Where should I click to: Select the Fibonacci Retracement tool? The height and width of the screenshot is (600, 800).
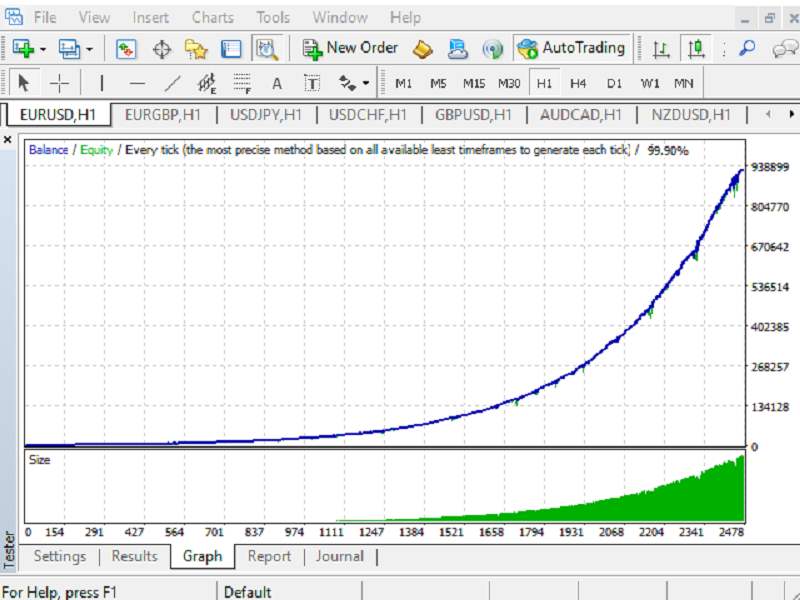(242, 83)
